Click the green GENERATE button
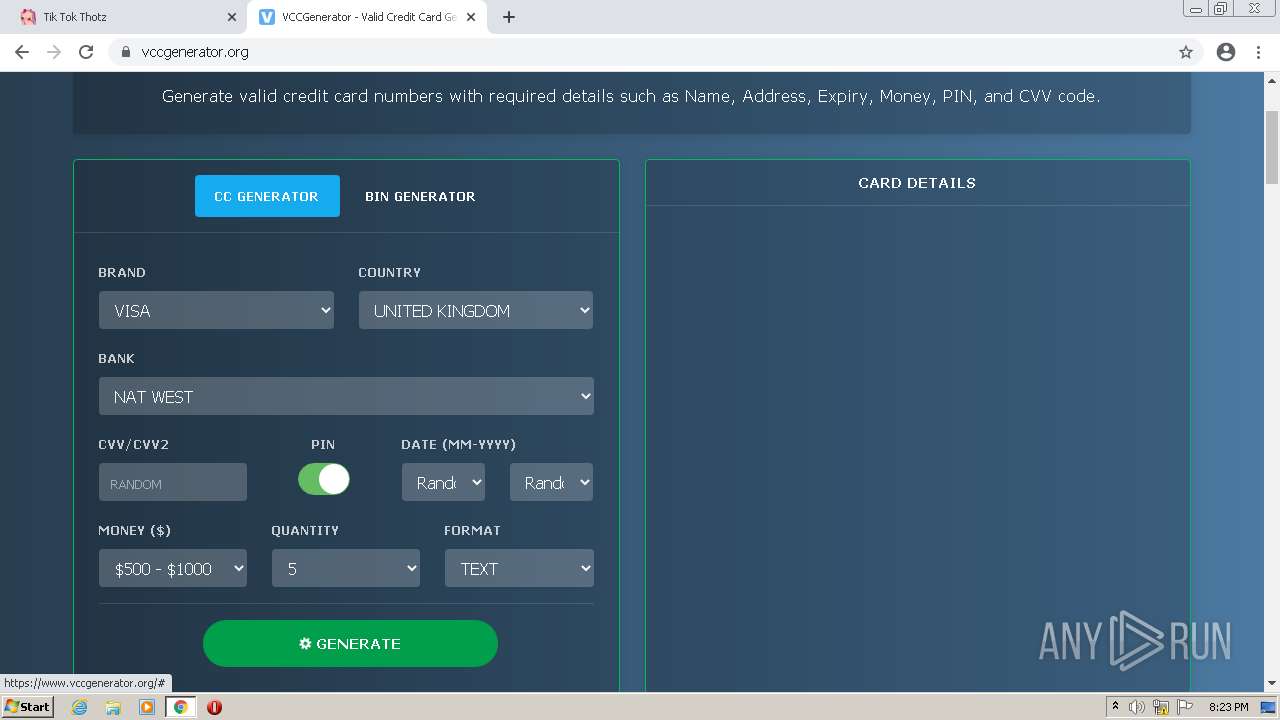Image resolution: width=1280 pixels, height=720 pixels. (x=350, y=644)
